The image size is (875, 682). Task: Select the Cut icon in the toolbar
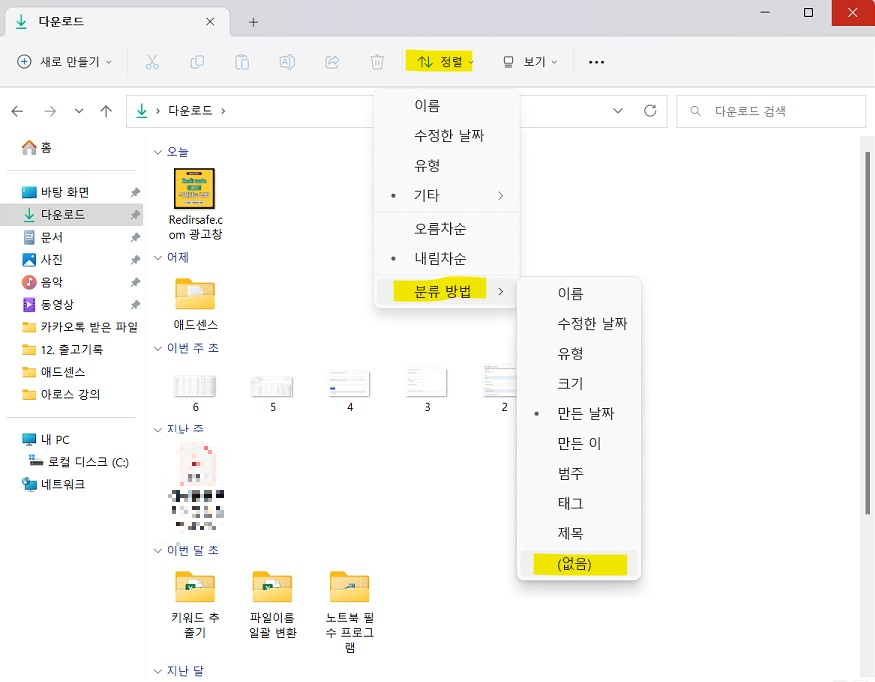(153, 61)
